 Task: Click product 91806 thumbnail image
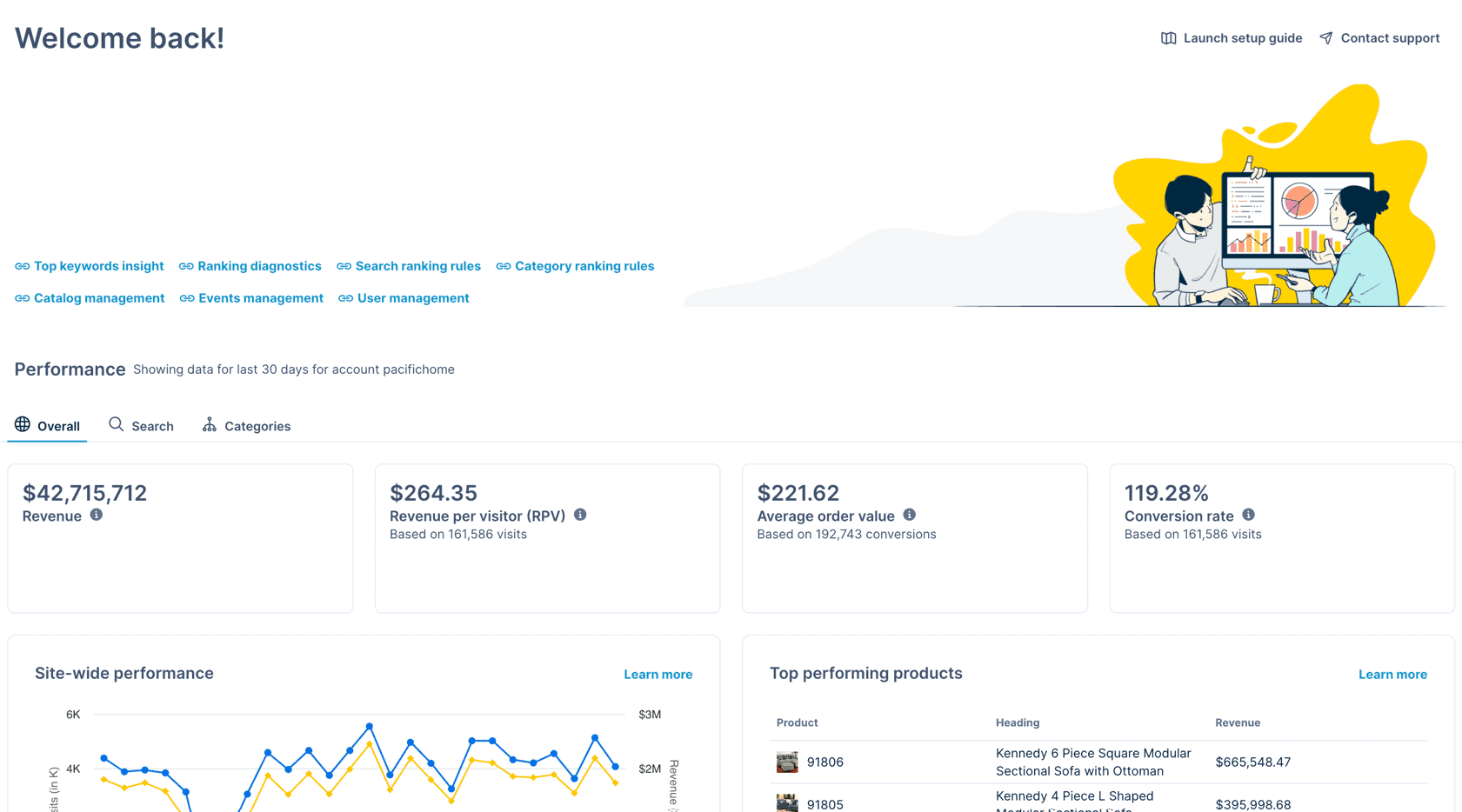[787, 762]
